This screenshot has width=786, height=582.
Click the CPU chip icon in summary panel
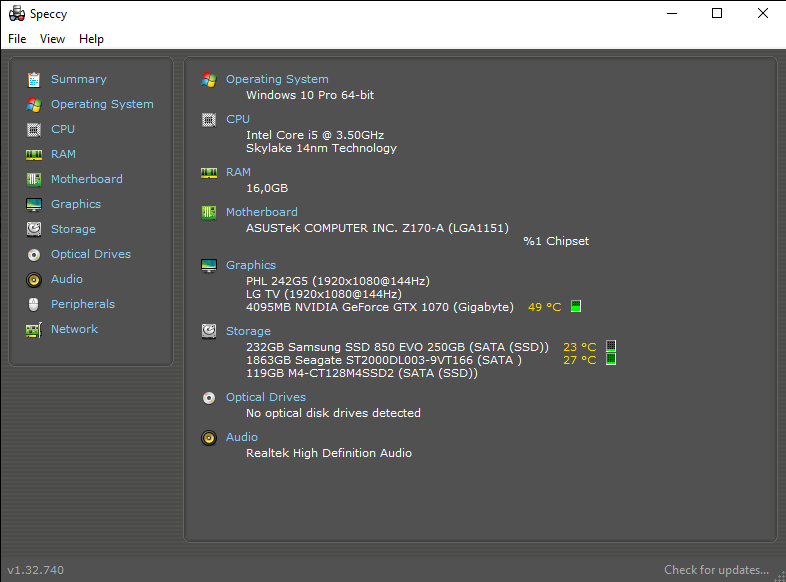(209, 119)
